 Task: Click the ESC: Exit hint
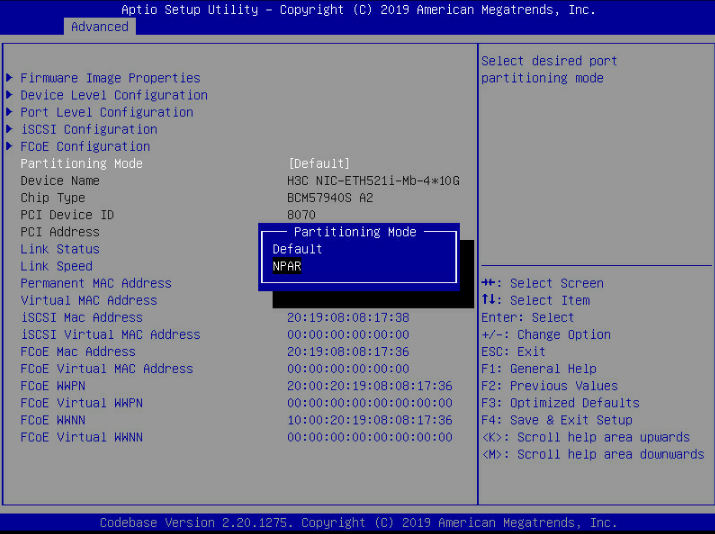click(x=513, y=352)
